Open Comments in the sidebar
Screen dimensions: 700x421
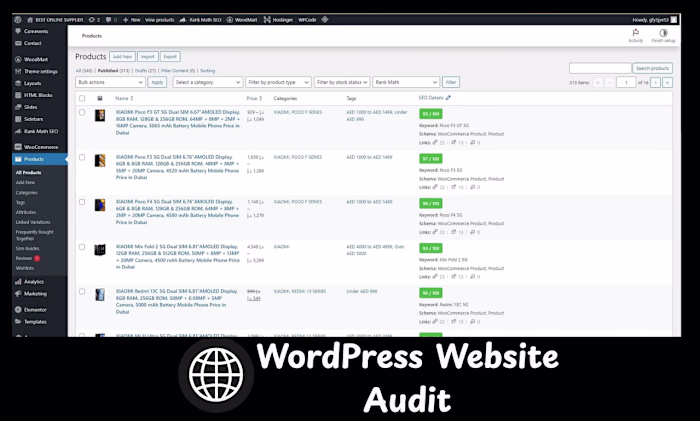tap(36, 31)
